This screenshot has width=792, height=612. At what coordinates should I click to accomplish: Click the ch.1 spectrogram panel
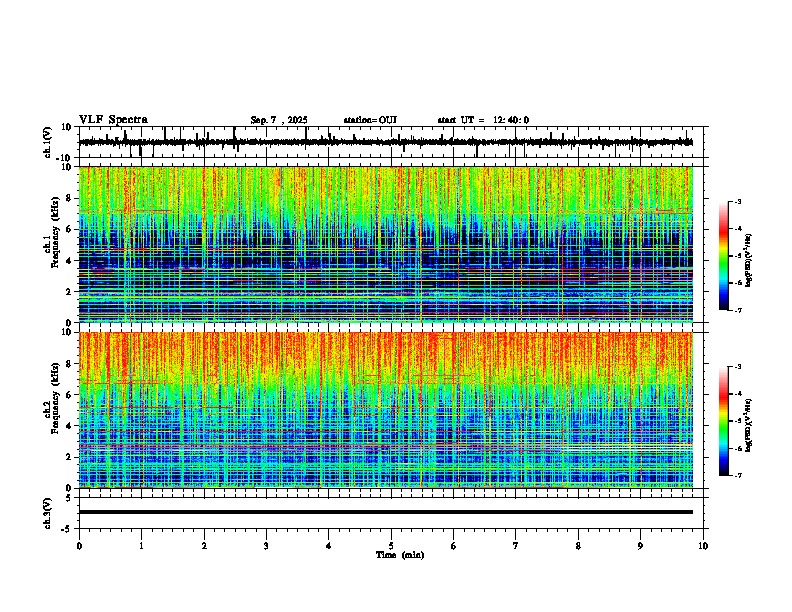coord(386,244)
